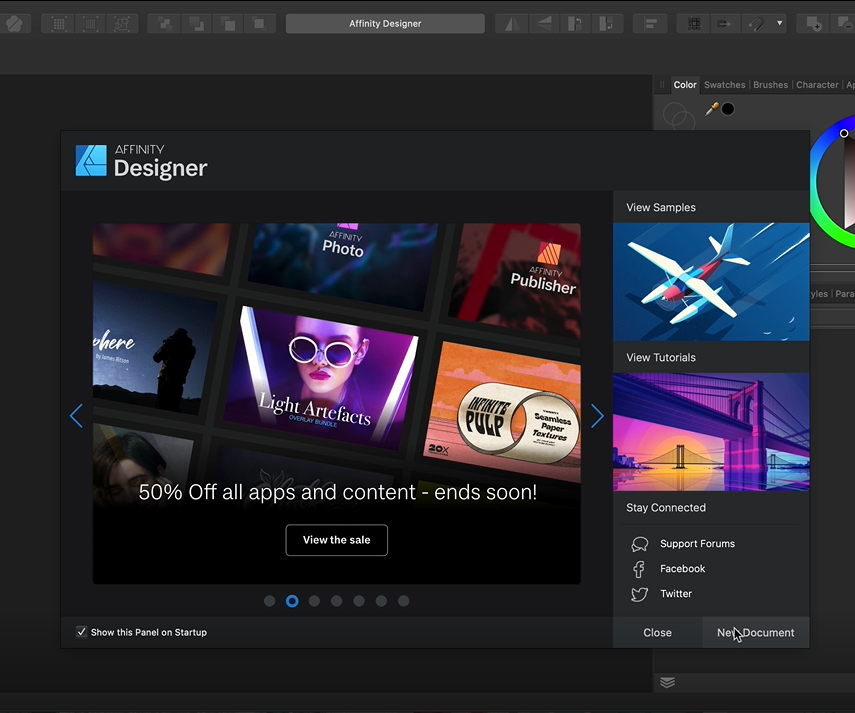Click the Subtract boolean operation icon
The width and height of the screenshot is (855, 713).
(843, 23)
